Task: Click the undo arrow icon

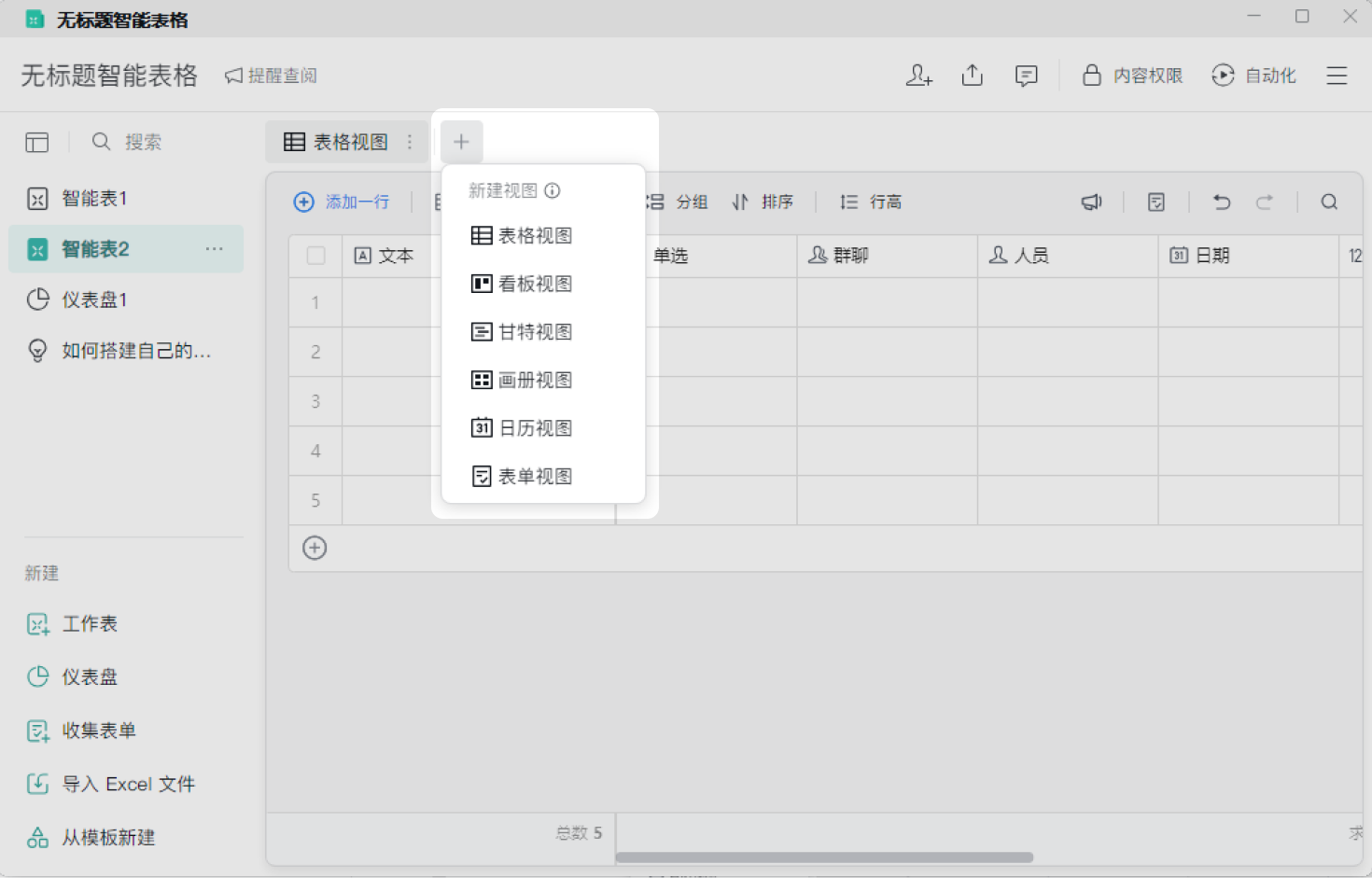Action: (x=1221, y=202)
